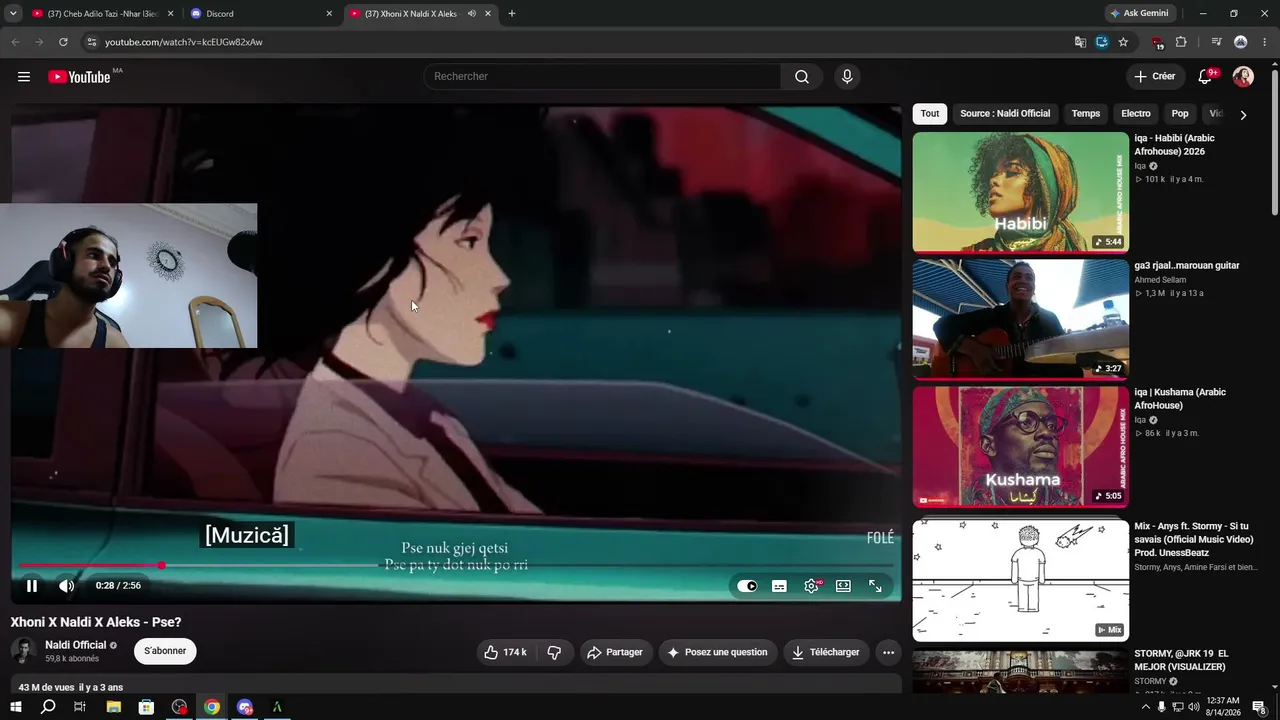This screenshot has width=1280, height=720.
Task: Click Posez une question button
Action: pos(717,652)
